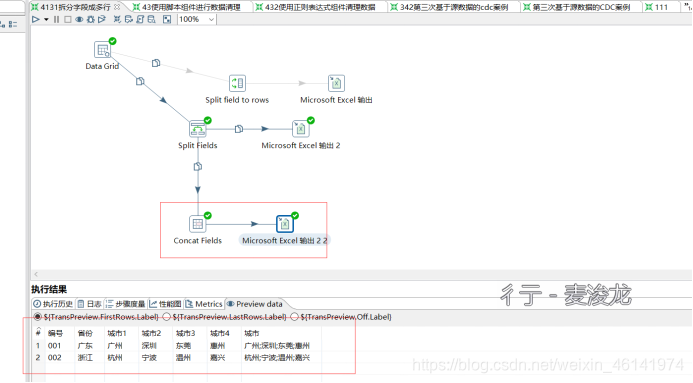Image resolution: width=693 pixels, height=383 pixels.
Task: Click the 杭州;宁波;温州;嘉兴 concatenated cell
Action: [277, 357]
